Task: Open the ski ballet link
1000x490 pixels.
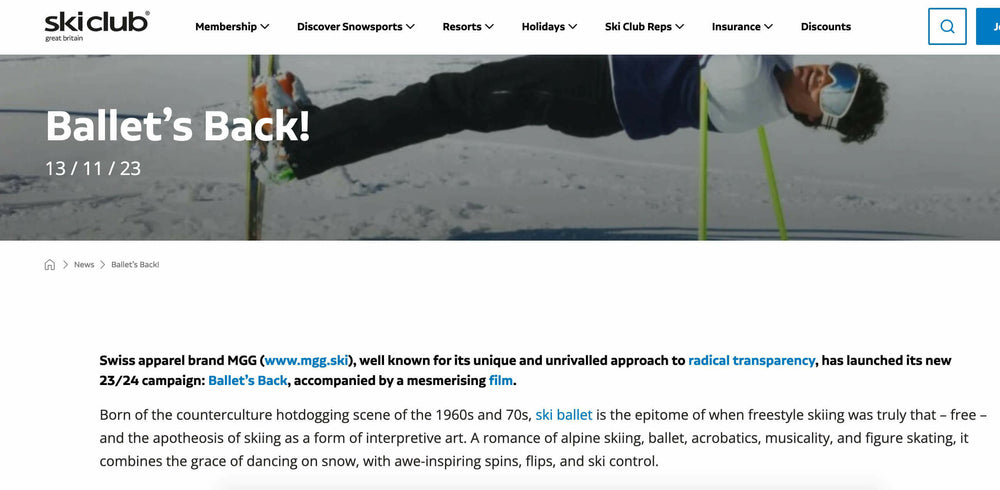Action: (564, 415)
